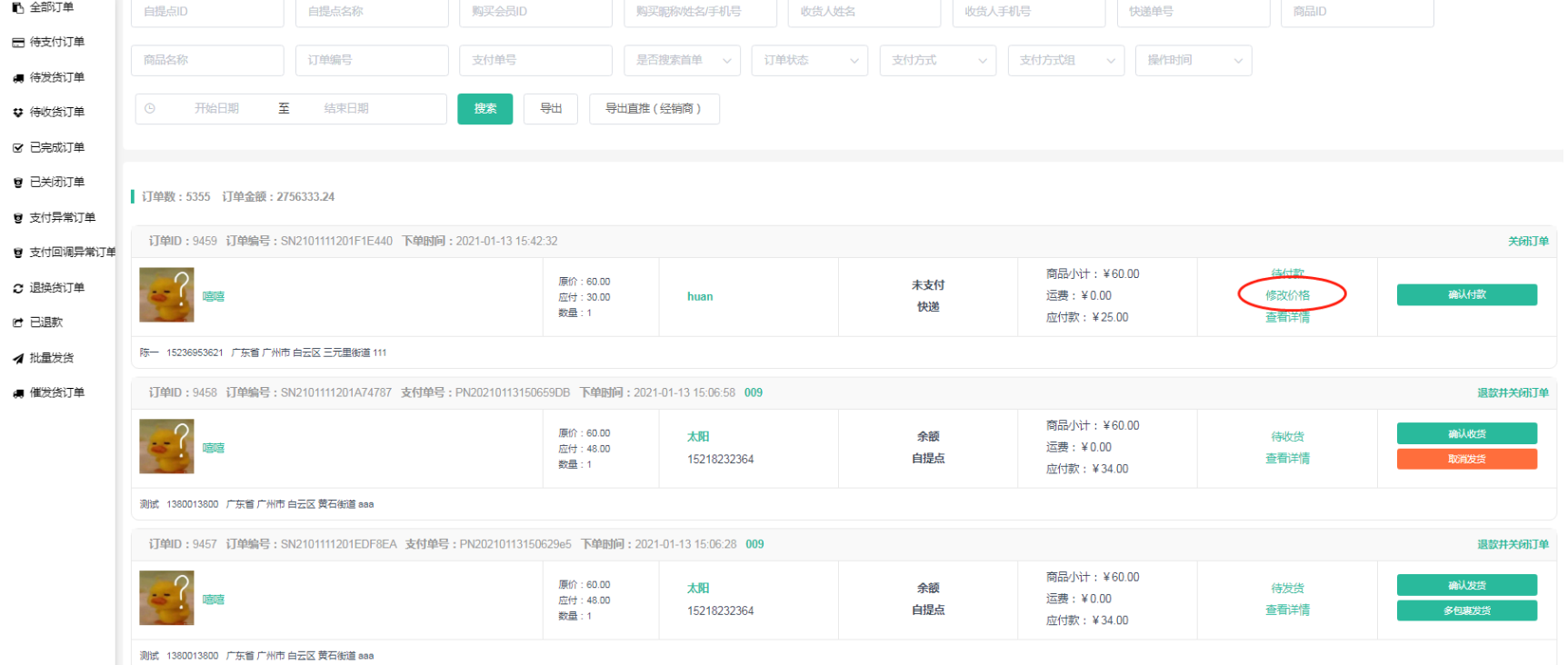
Task: Go to 催发货订单 in sidebar
Action: point(56,393)
